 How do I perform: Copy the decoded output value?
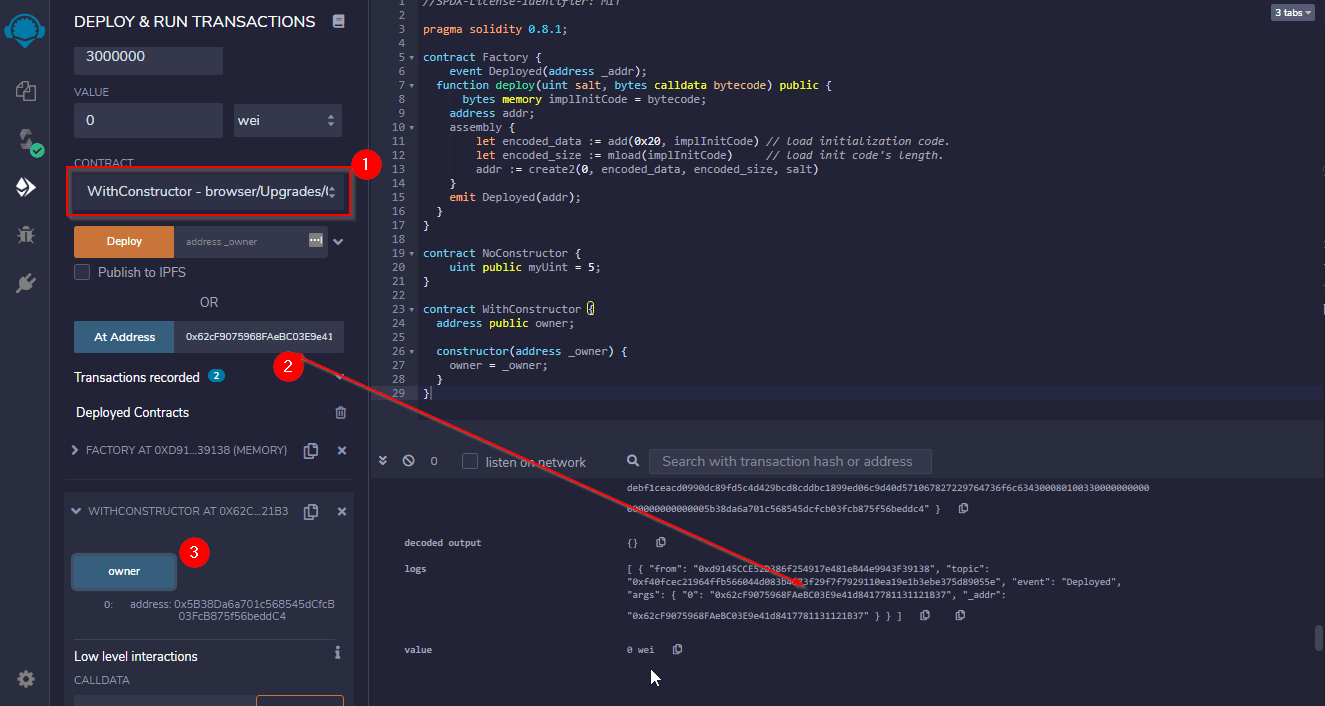pos(661,542)
